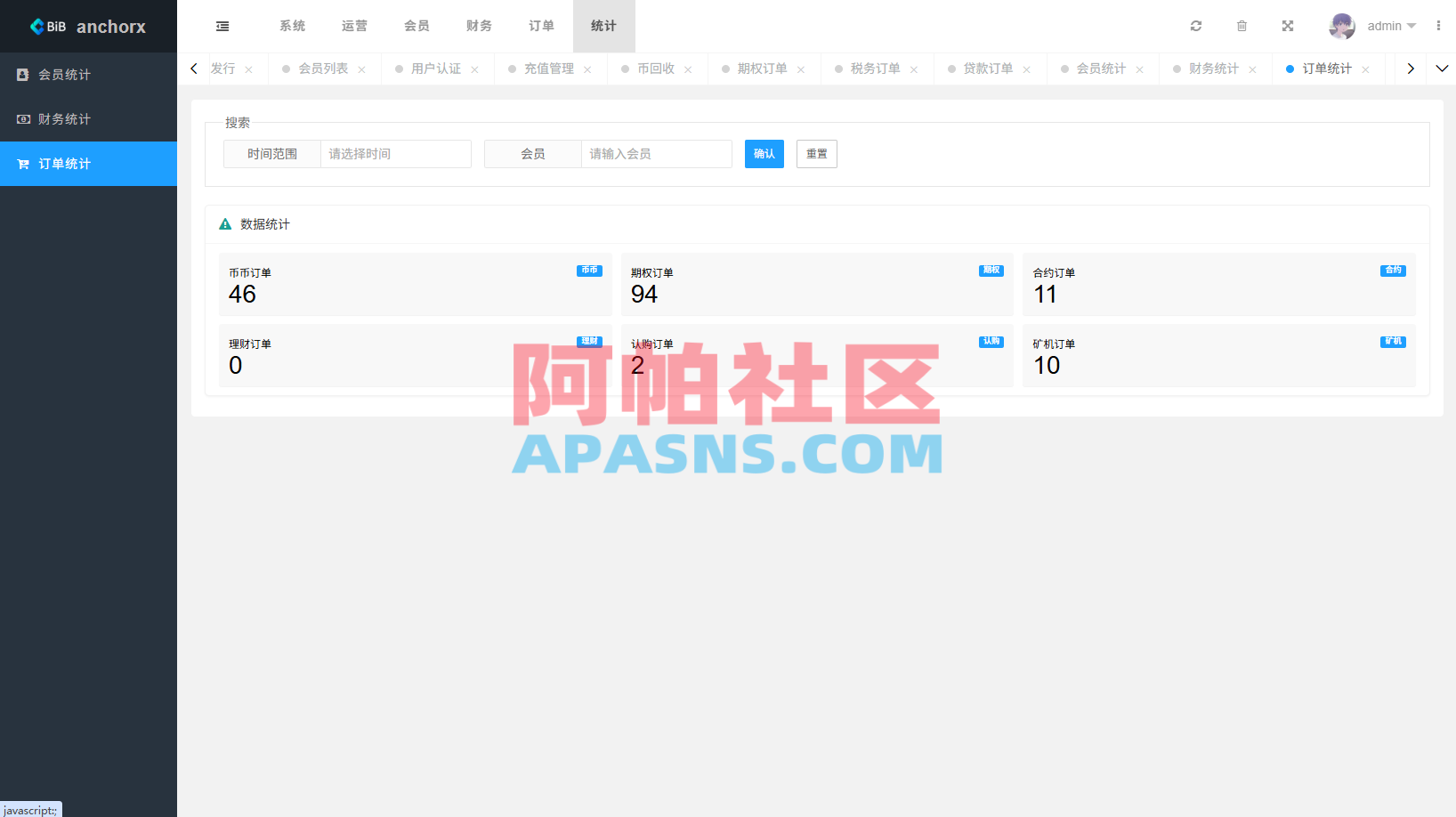Open the 会员 top menu
Screen dimensions: 1456x817
417,26
